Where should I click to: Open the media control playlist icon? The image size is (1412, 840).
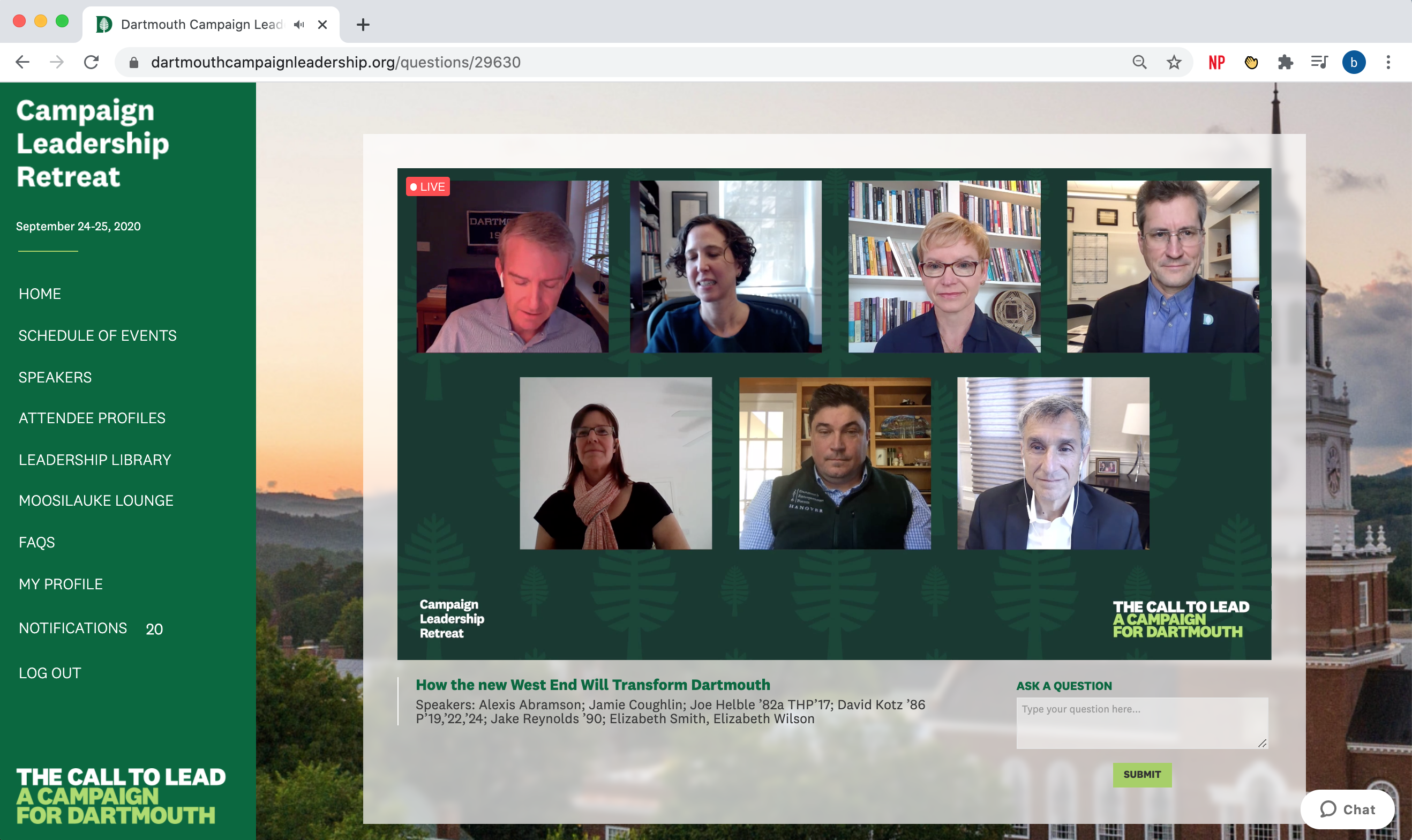1319,62
